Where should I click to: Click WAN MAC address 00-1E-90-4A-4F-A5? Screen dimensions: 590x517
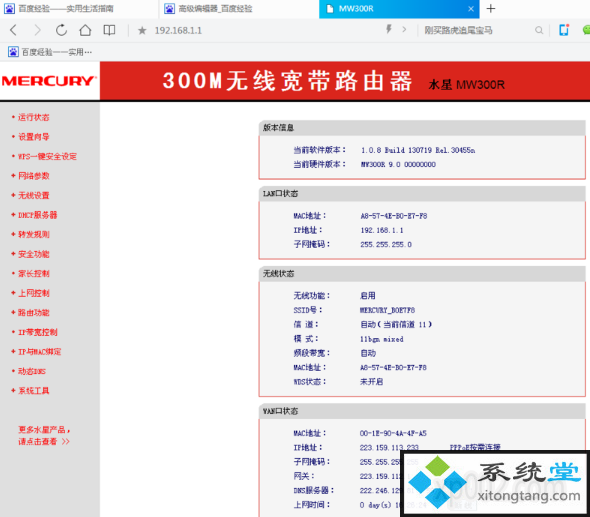coord(393,433)
